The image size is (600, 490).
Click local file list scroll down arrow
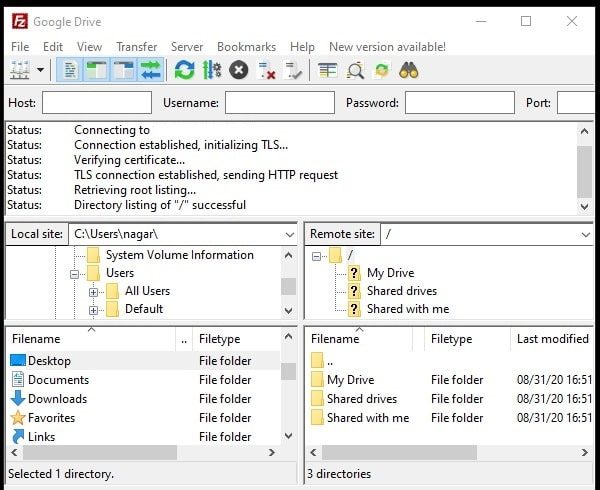pyautogui.click(x=289, y=436)
